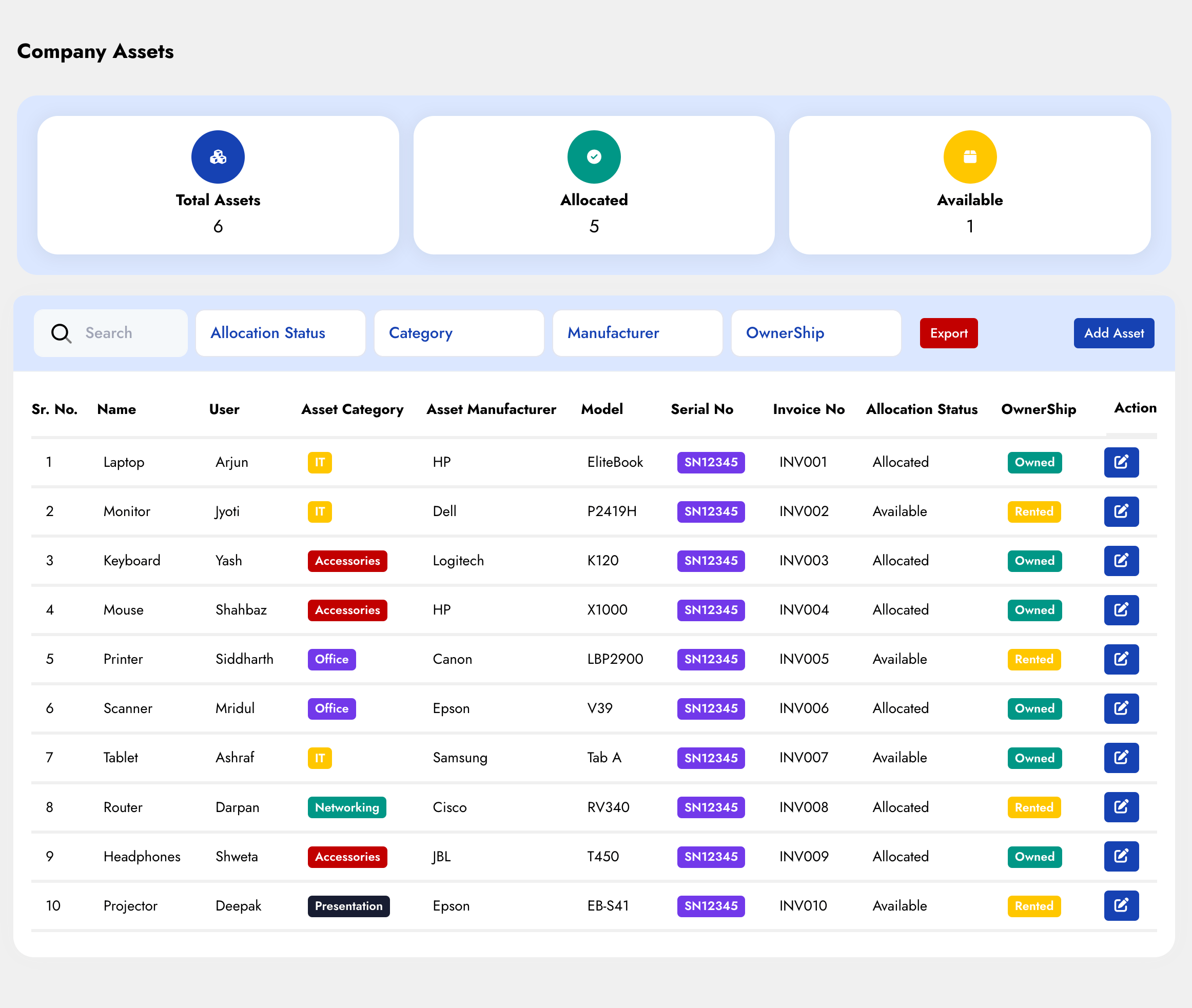Click the Add Asset button
Image resolution: width=1192 pixels, height=1008 pixels.
point(1113,333)
